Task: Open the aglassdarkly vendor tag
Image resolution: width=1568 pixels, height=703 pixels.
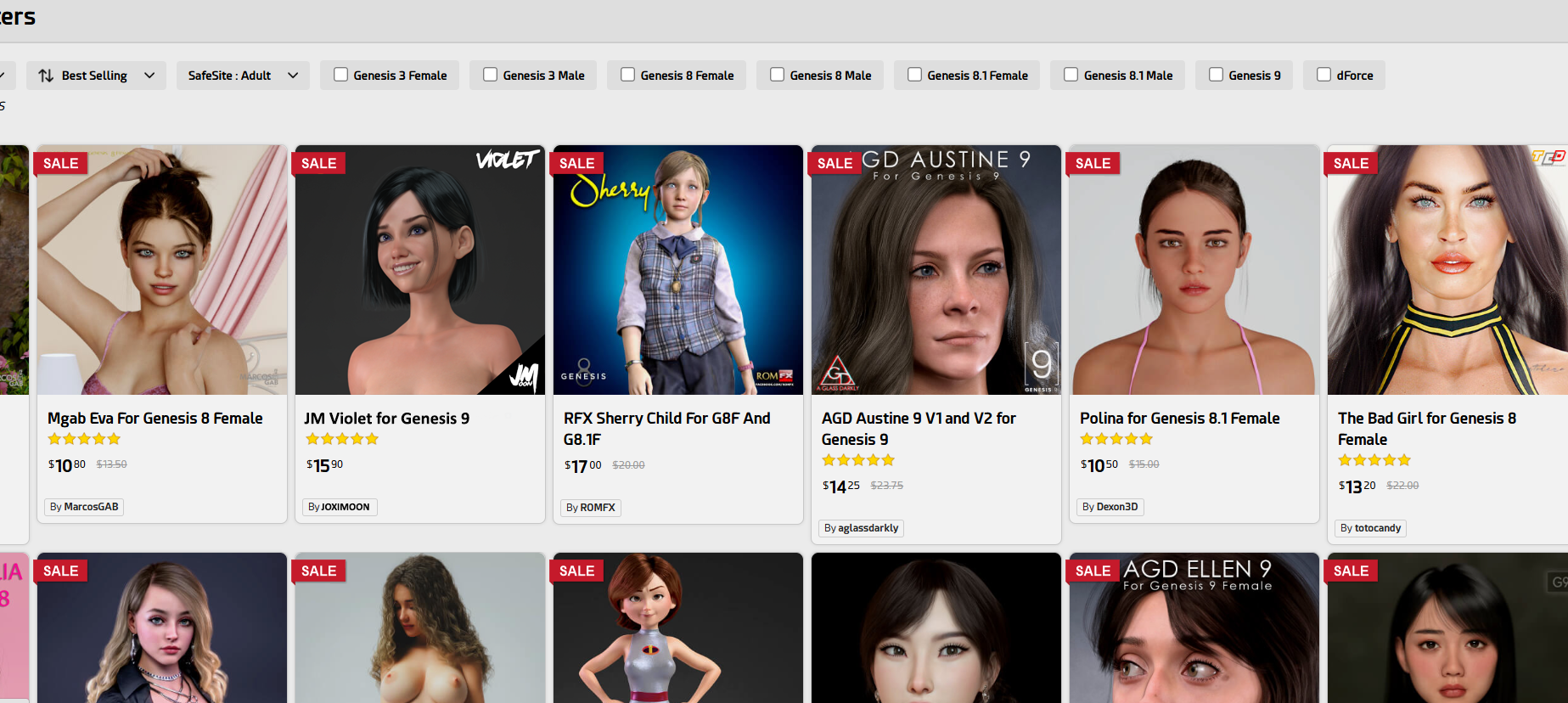Action: tap(862, 528)
